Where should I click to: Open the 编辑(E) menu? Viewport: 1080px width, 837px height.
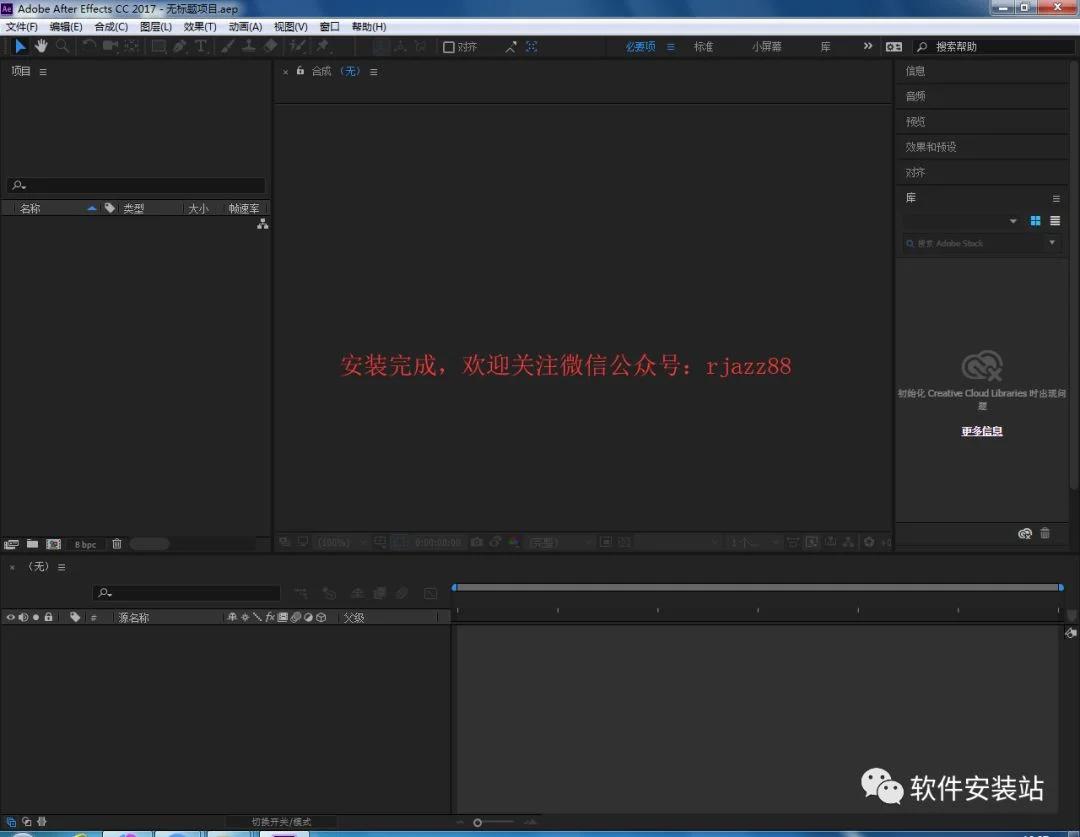point(65,27)
